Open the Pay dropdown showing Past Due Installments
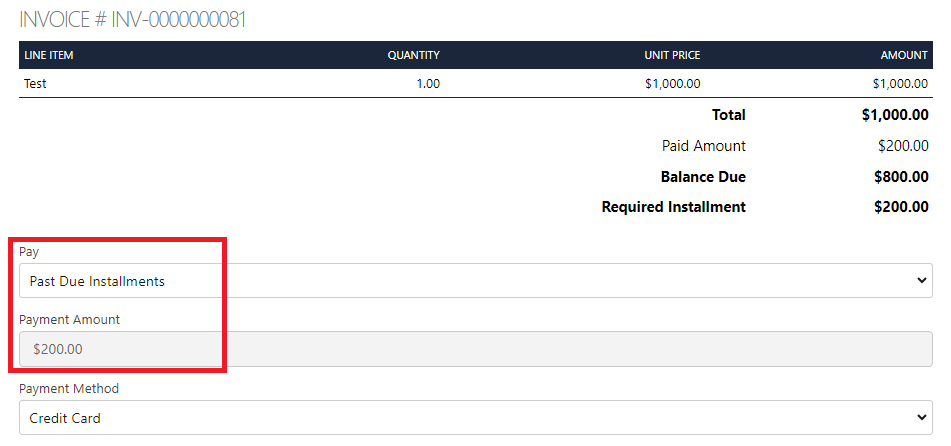The height and width of the screenshot is (446, 951). click(x=475, y=281)
